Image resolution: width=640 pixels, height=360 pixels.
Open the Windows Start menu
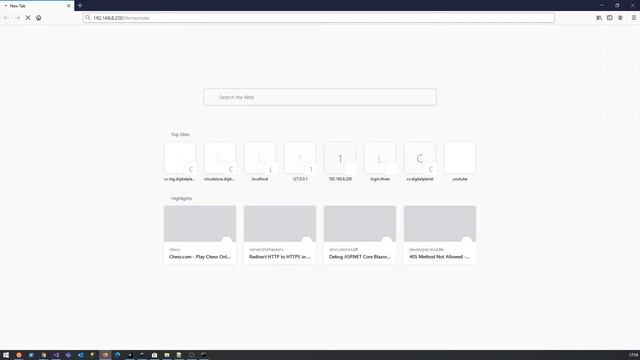(6, 355)
